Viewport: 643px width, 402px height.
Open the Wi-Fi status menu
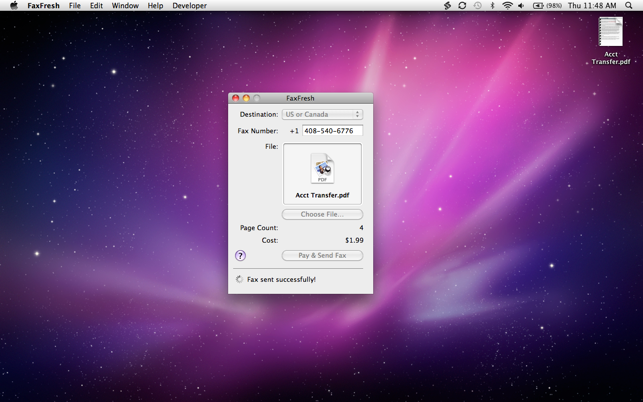coord(507,6)
